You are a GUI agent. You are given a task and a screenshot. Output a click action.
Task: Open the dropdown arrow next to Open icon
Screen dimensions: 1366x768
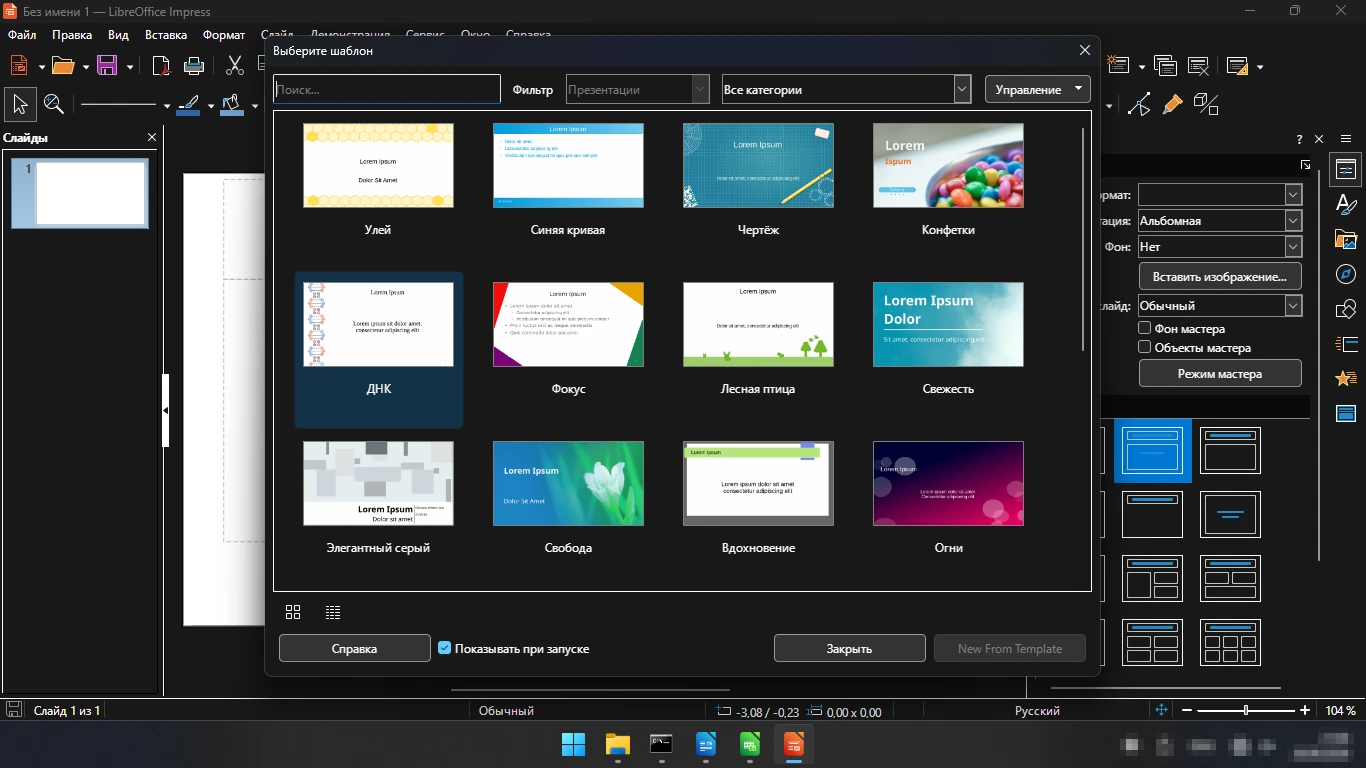[86, 67]
